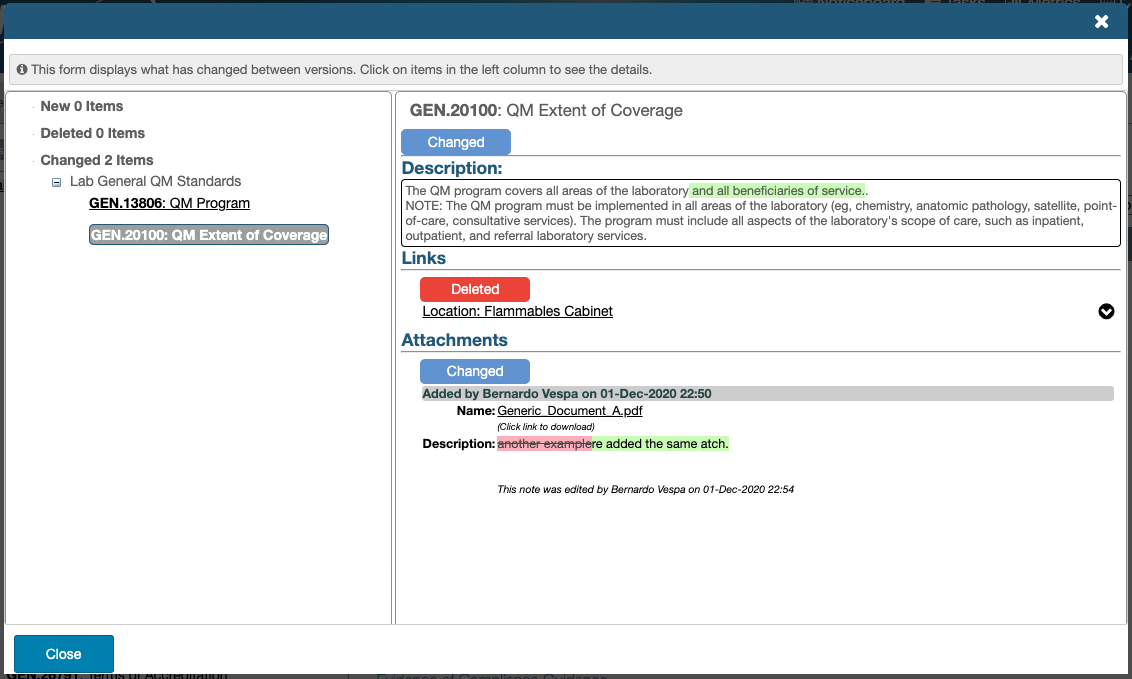The height and width of the screenshot is (679, 1132).
Task: Click the description text box
Action: pos(761,213)
